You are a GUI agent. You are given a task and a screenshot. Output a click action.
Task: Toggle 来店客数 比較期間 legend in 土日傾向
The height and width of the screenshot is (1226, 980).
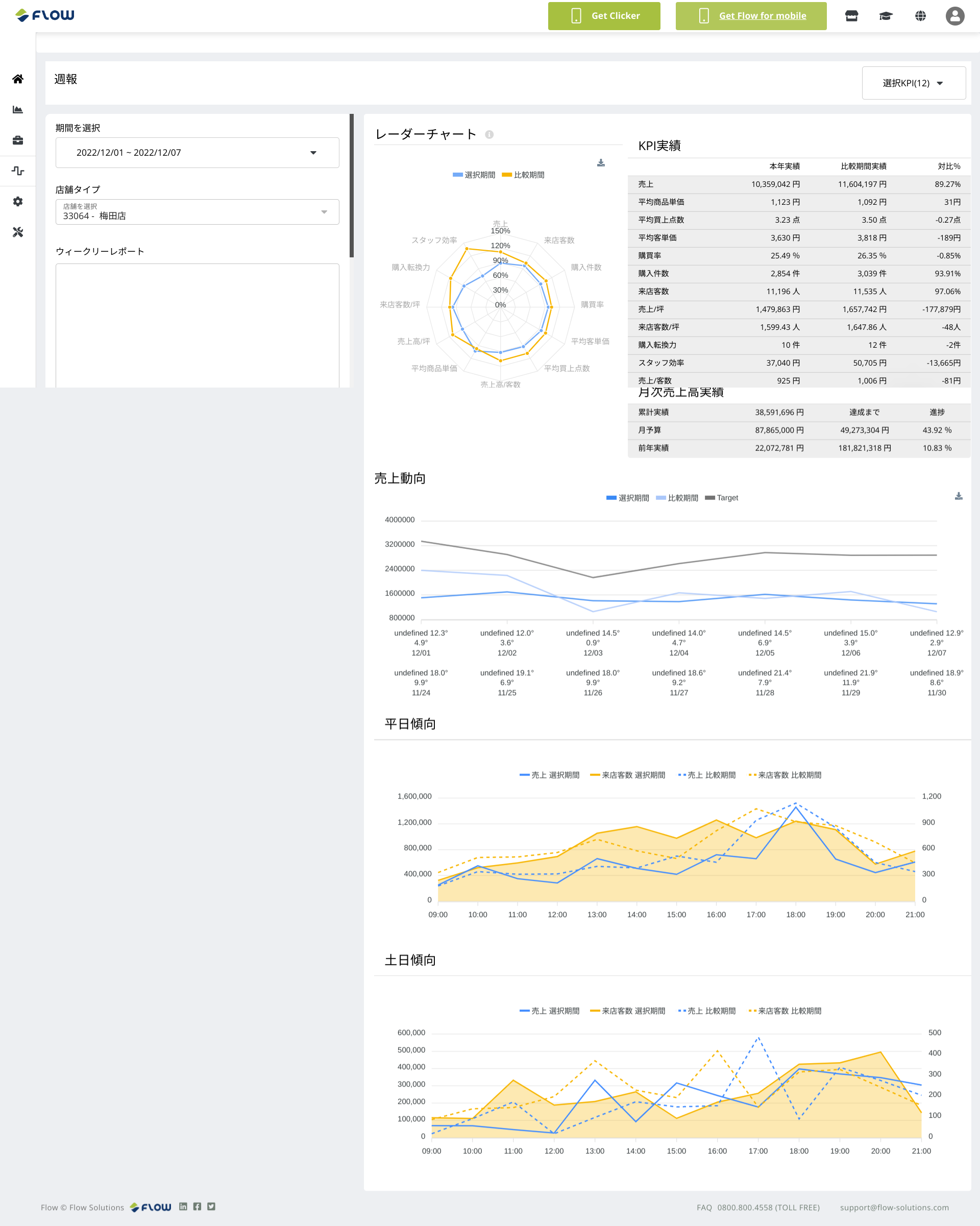[x=785, y=1011]
